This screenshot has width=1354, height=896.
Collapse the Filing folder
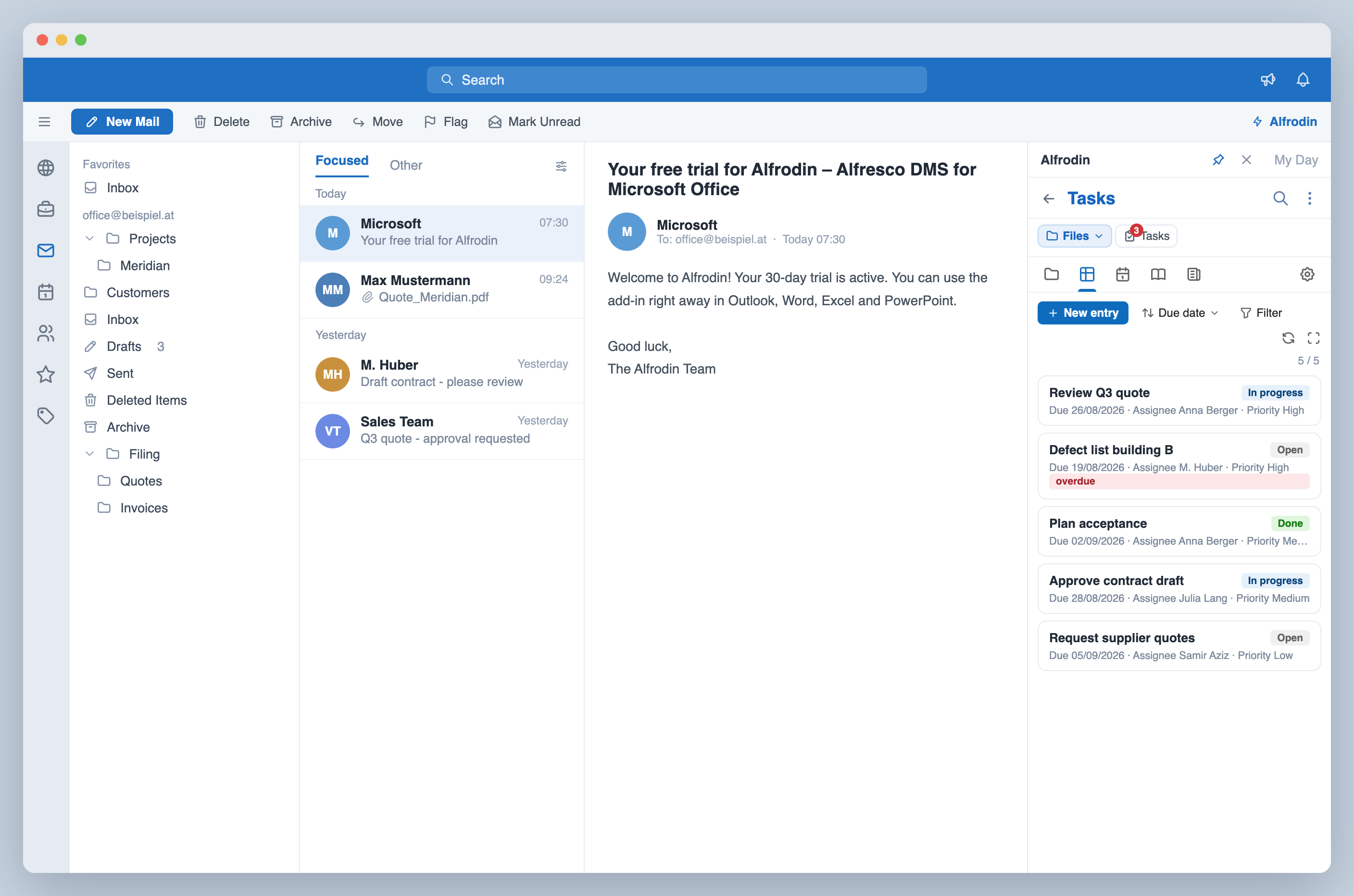tap(90, 454)
